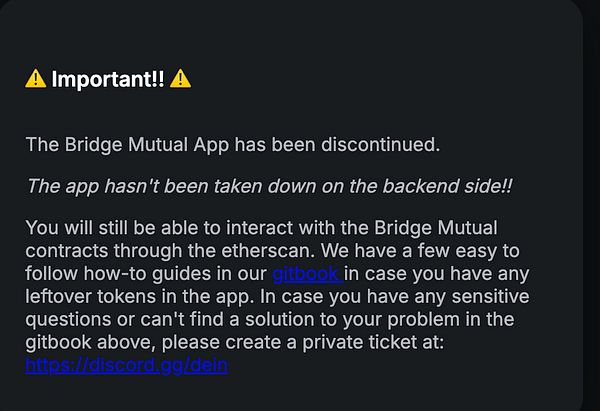Viewport: 600px width, 411px height.
Task: Click the warning icon after "Important!!"
Action: (181, 80)
